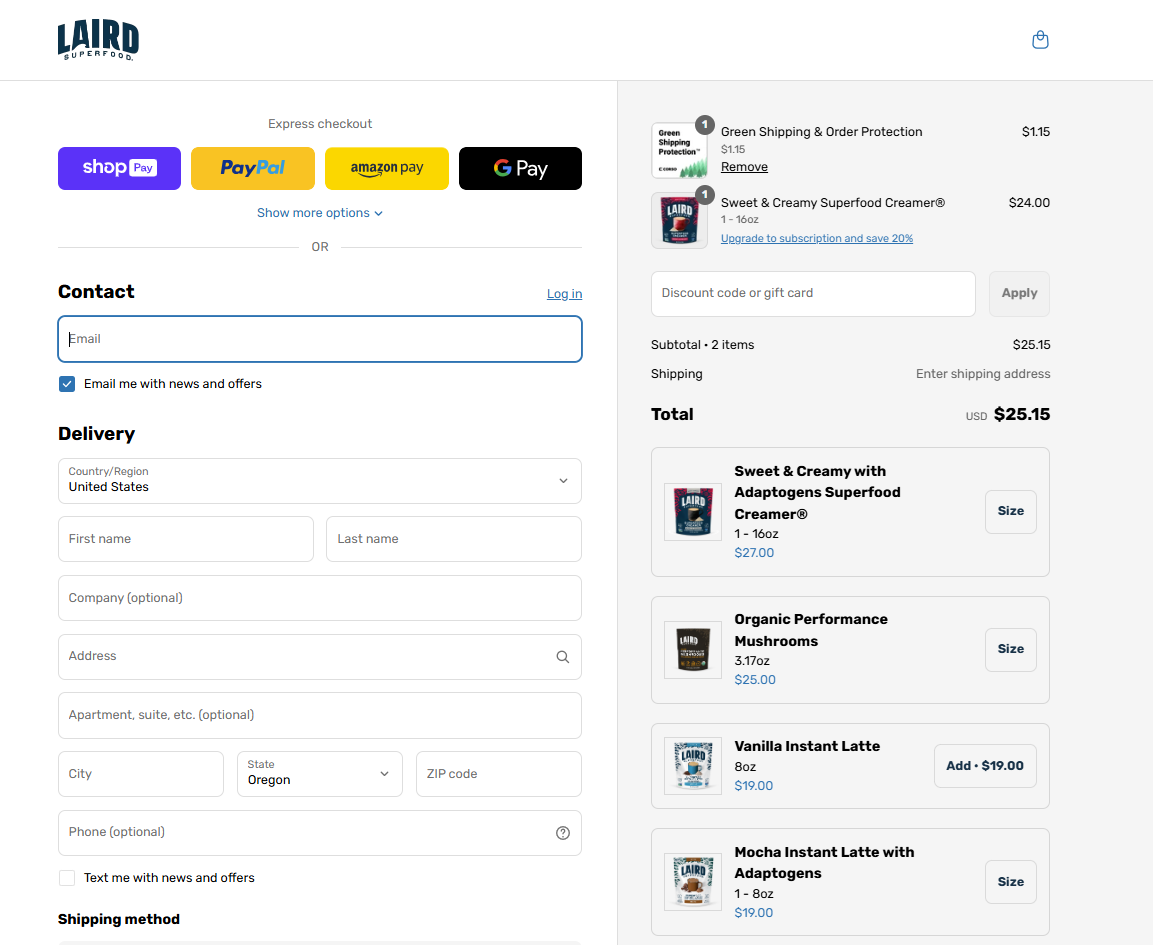Open the shopping bag cart icon
Image resolution: width=1153 pixels, height=945 pixels.
click(x=1040, y=40)
